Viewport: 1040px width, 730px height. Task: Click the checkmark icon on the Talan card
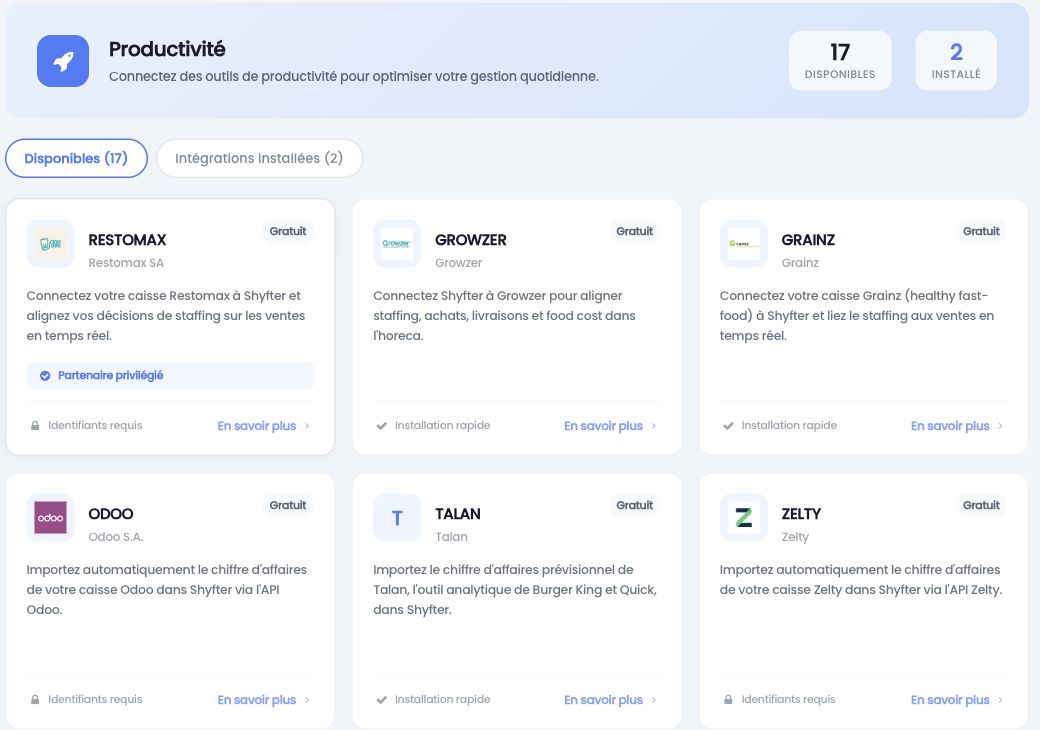(x=381, y=700)
